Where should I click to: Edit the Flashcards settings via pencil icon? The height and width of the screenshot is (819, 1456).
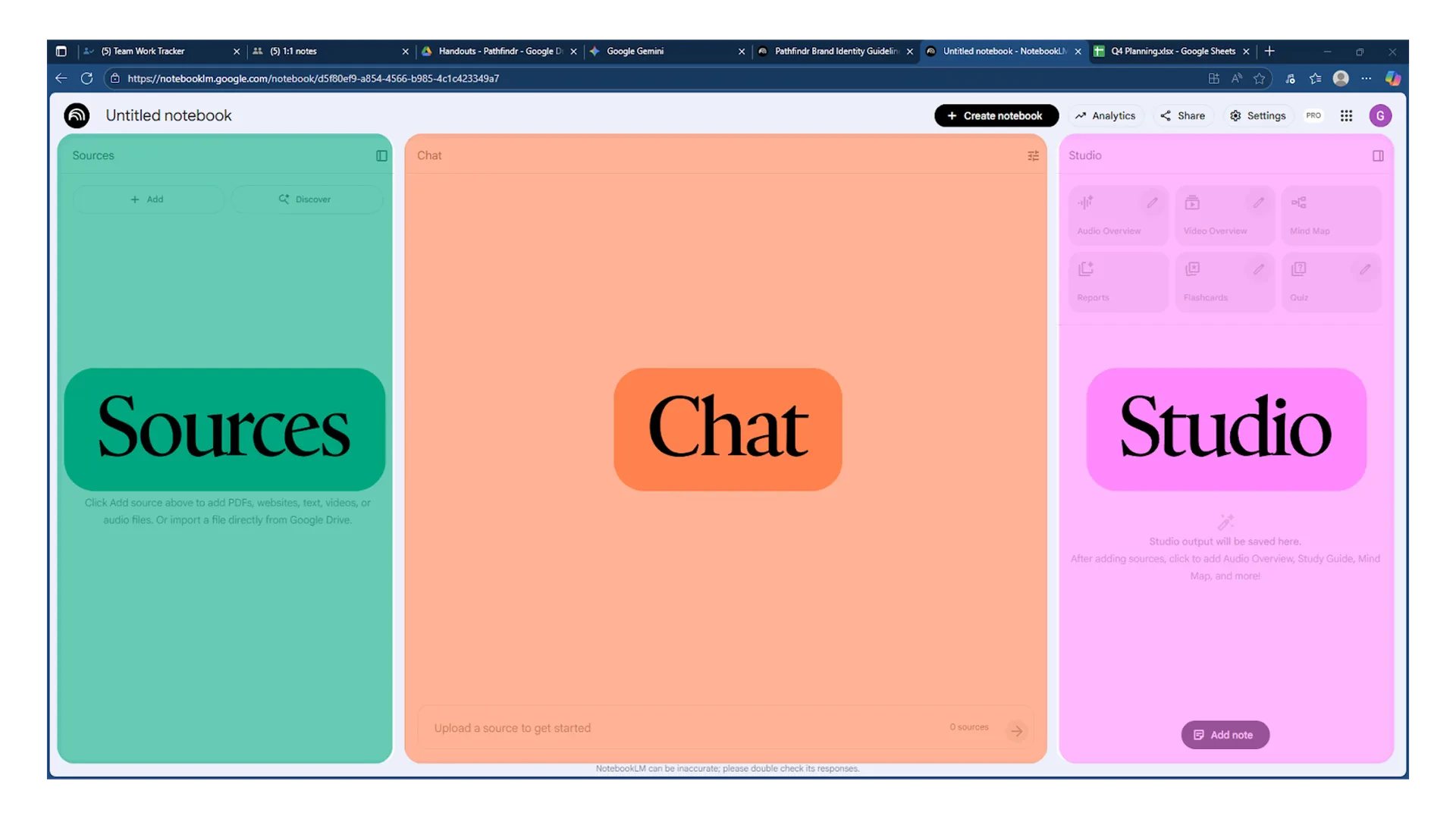(1258, 268)
